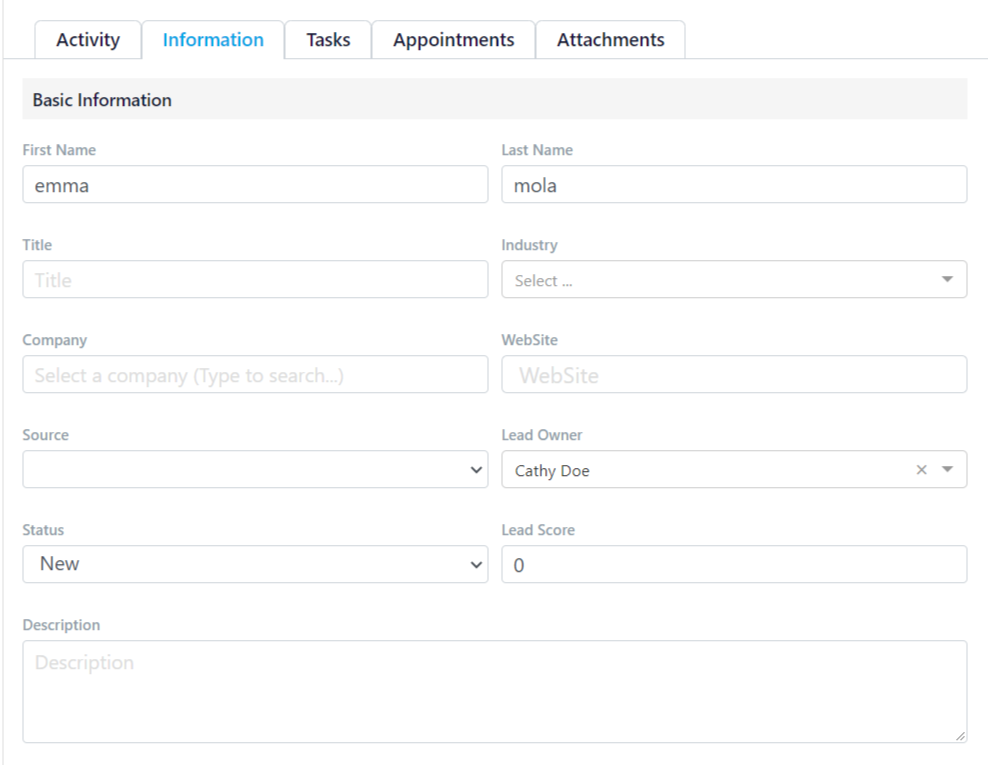Open the Tasks tab
Screen dimensions: 988x765
coord(328,40)
